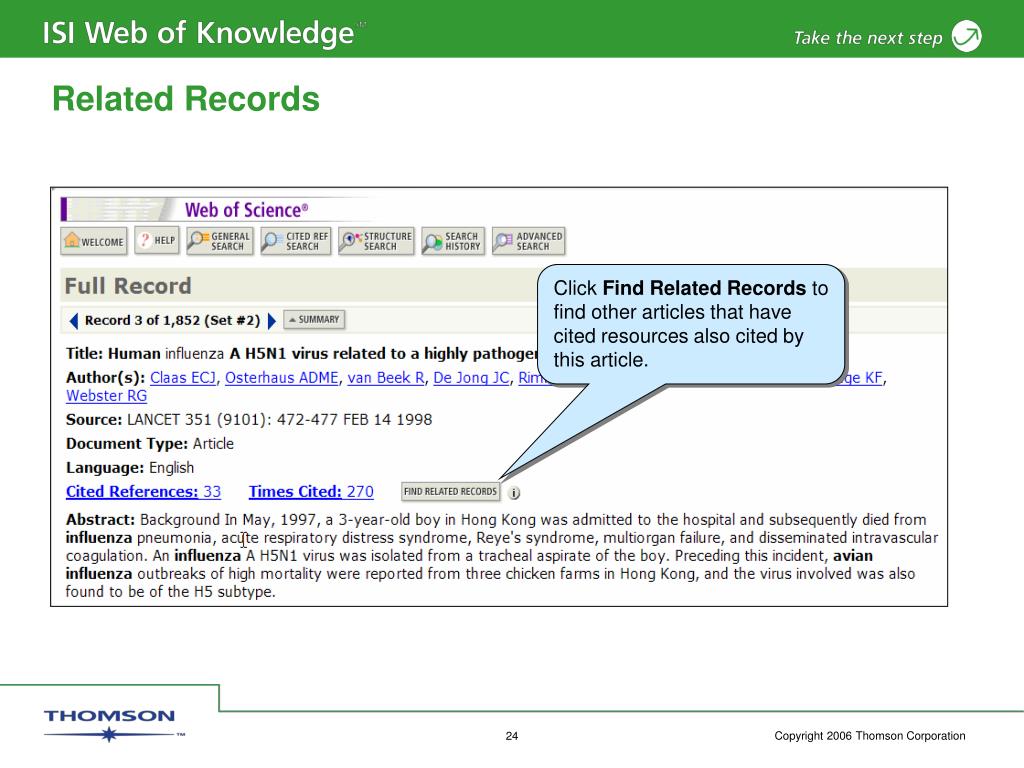Viewport: 1024px width, 768px height.
Task: View the Search History
Action: pos(453,241)
